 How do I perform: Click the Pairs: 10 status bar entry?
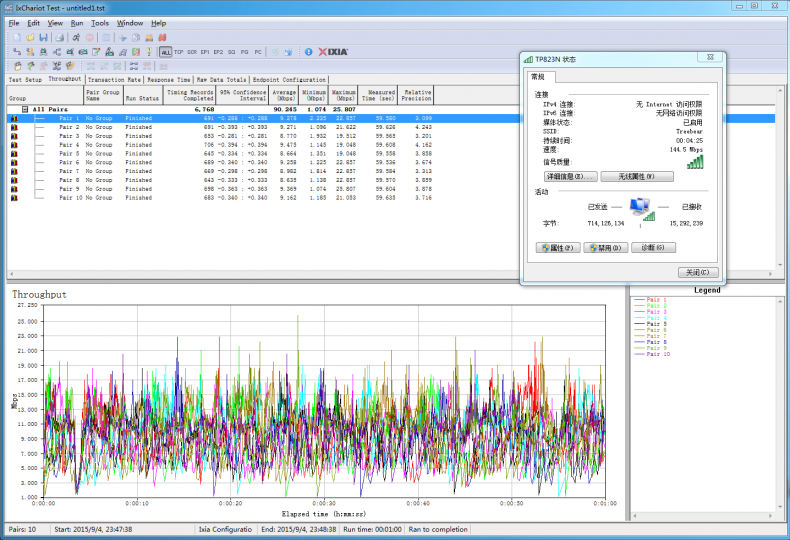[x=22, y=529]
